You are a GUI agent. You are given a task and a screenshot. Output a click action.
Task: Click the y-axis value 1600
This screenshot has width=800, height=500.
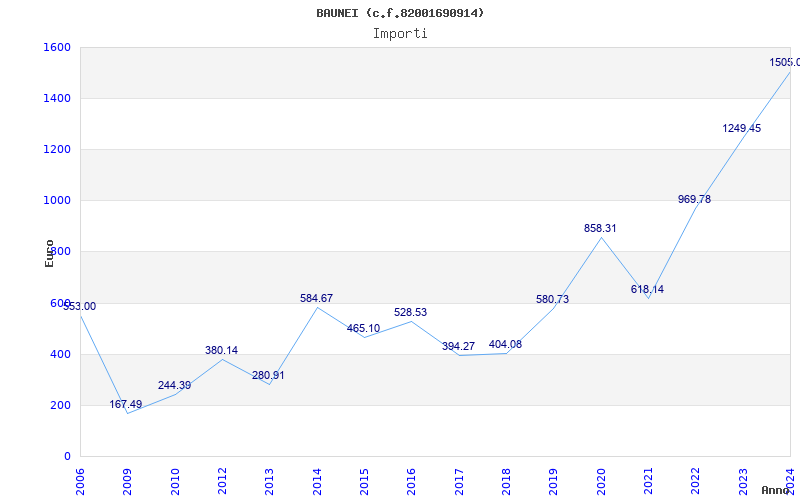click(57, 47)
